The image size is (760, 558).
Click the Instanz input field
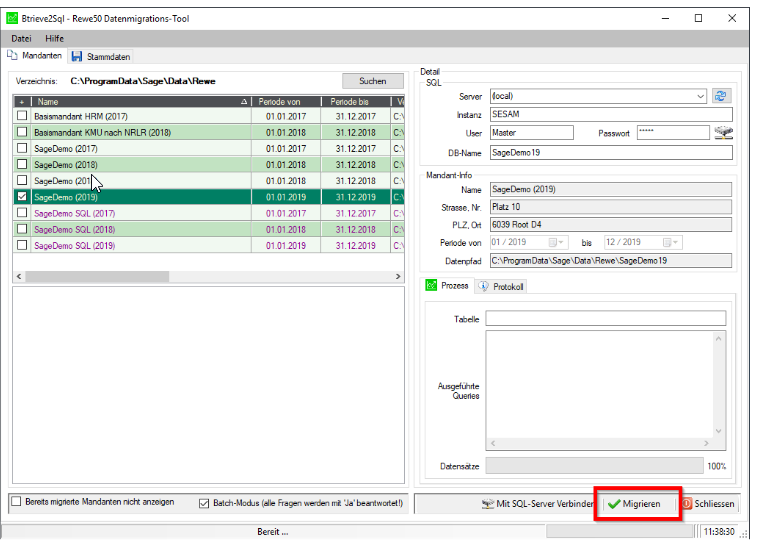click(x=611, y=114)
